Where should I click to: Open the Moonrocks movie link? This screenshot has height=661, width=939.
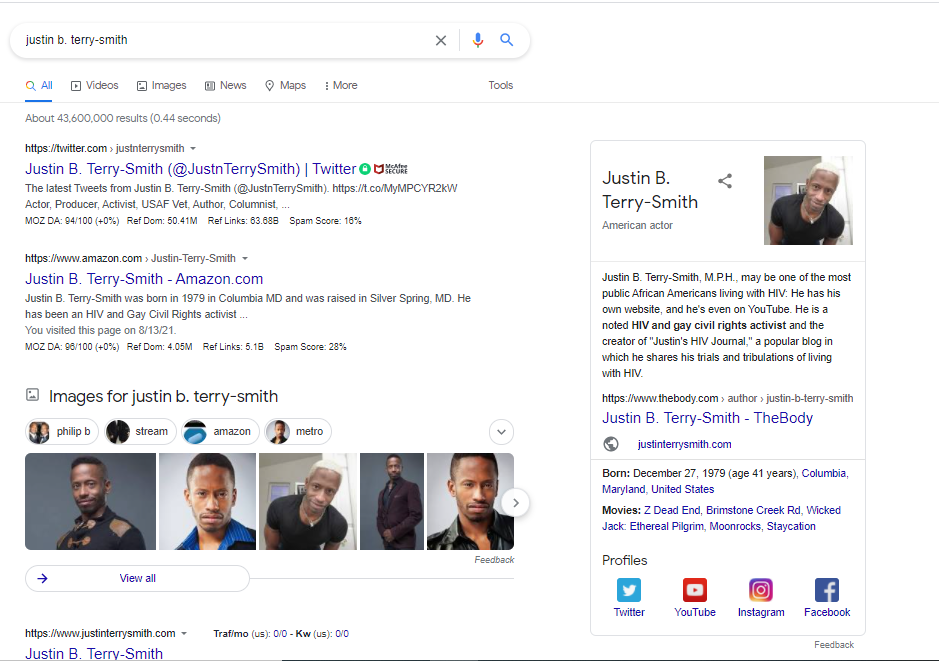pos(735,526)
